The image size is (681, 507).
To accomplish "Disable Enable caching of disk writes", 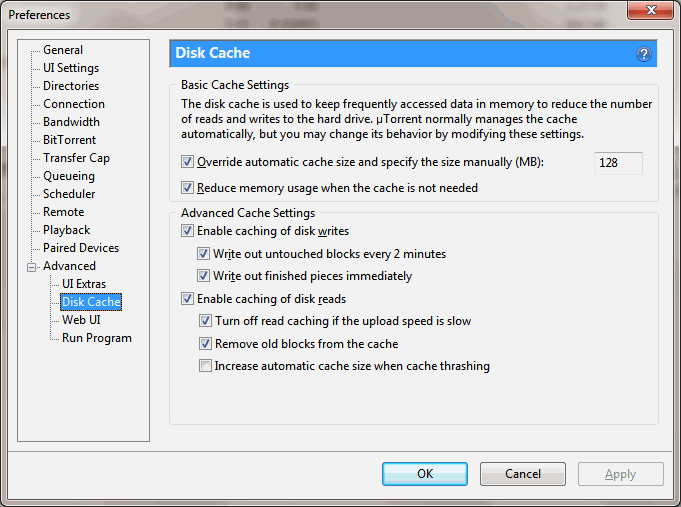I will point(187,231).
